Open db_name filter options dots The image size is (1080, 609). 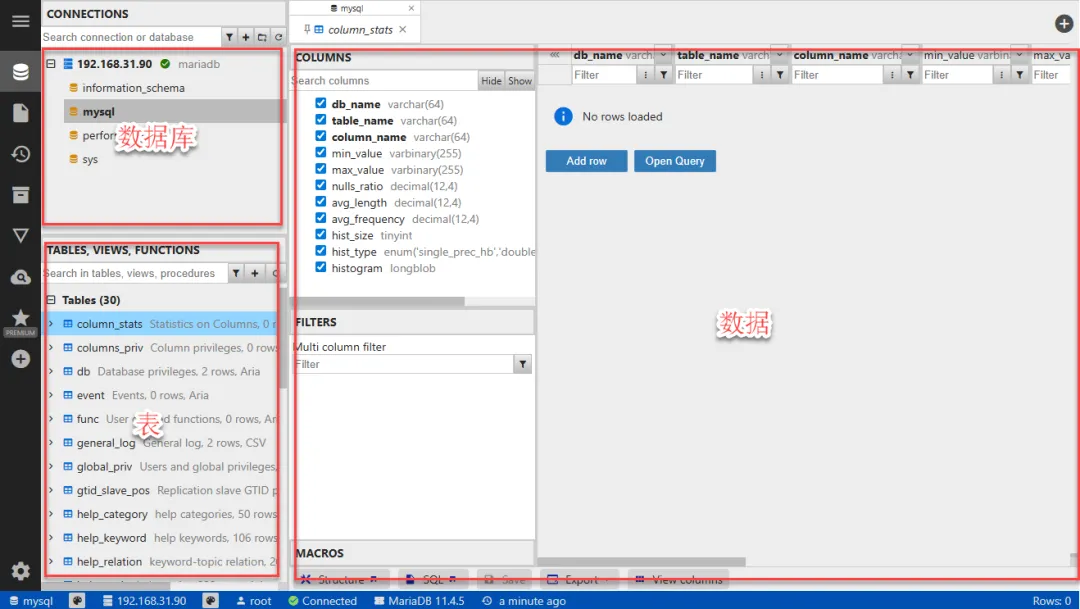[645, 75]
